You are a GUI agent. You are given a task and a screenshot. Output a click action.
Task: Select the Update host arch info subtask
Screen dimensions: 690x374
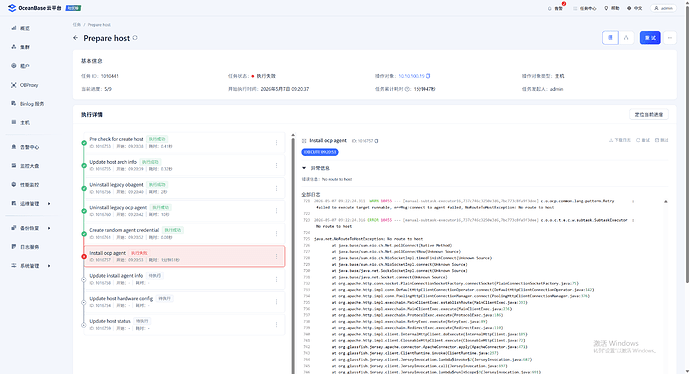[x=184, y=165]
